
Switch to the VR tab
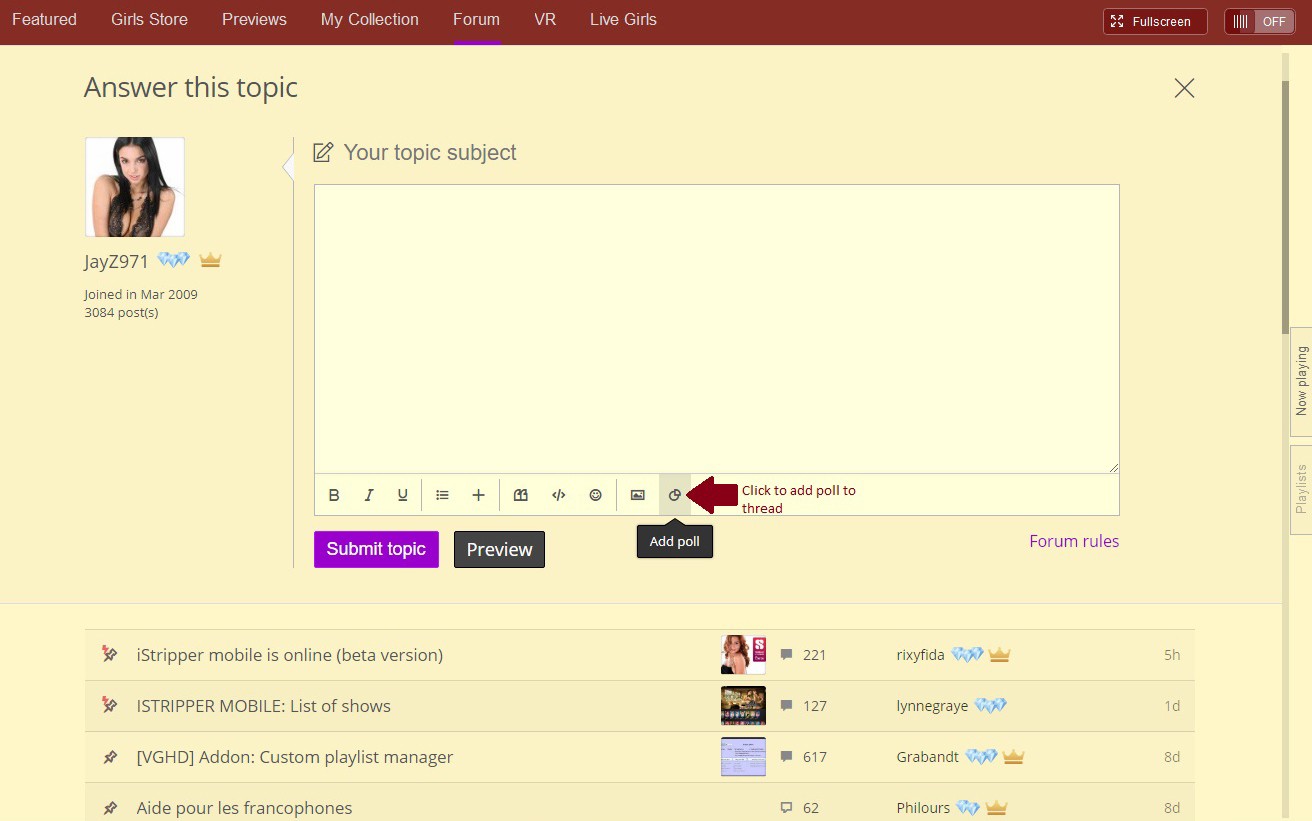pos(544,20)
